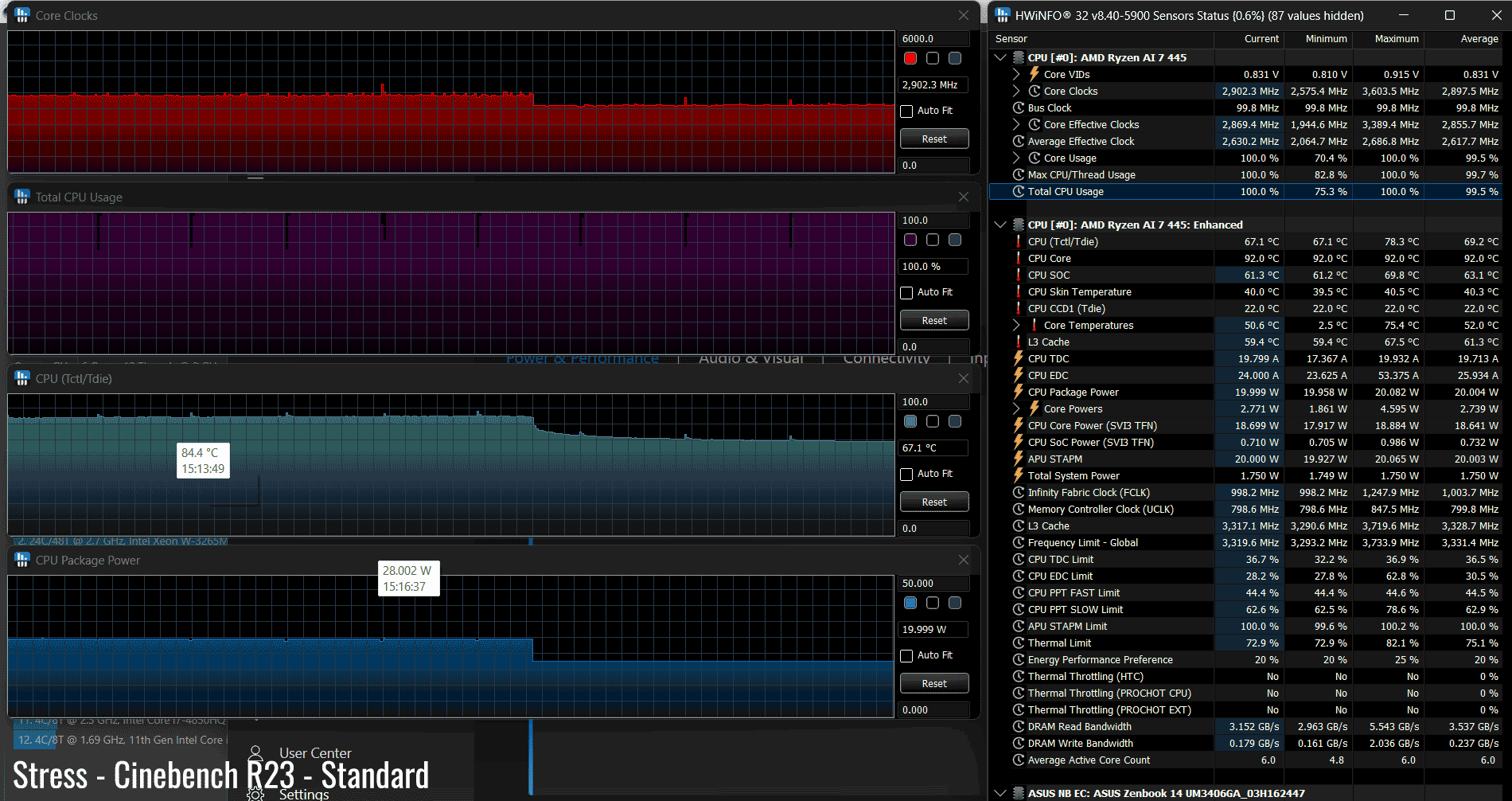
Task: Click the clock icon next to Bus Clock
Action: point(1018,107)
